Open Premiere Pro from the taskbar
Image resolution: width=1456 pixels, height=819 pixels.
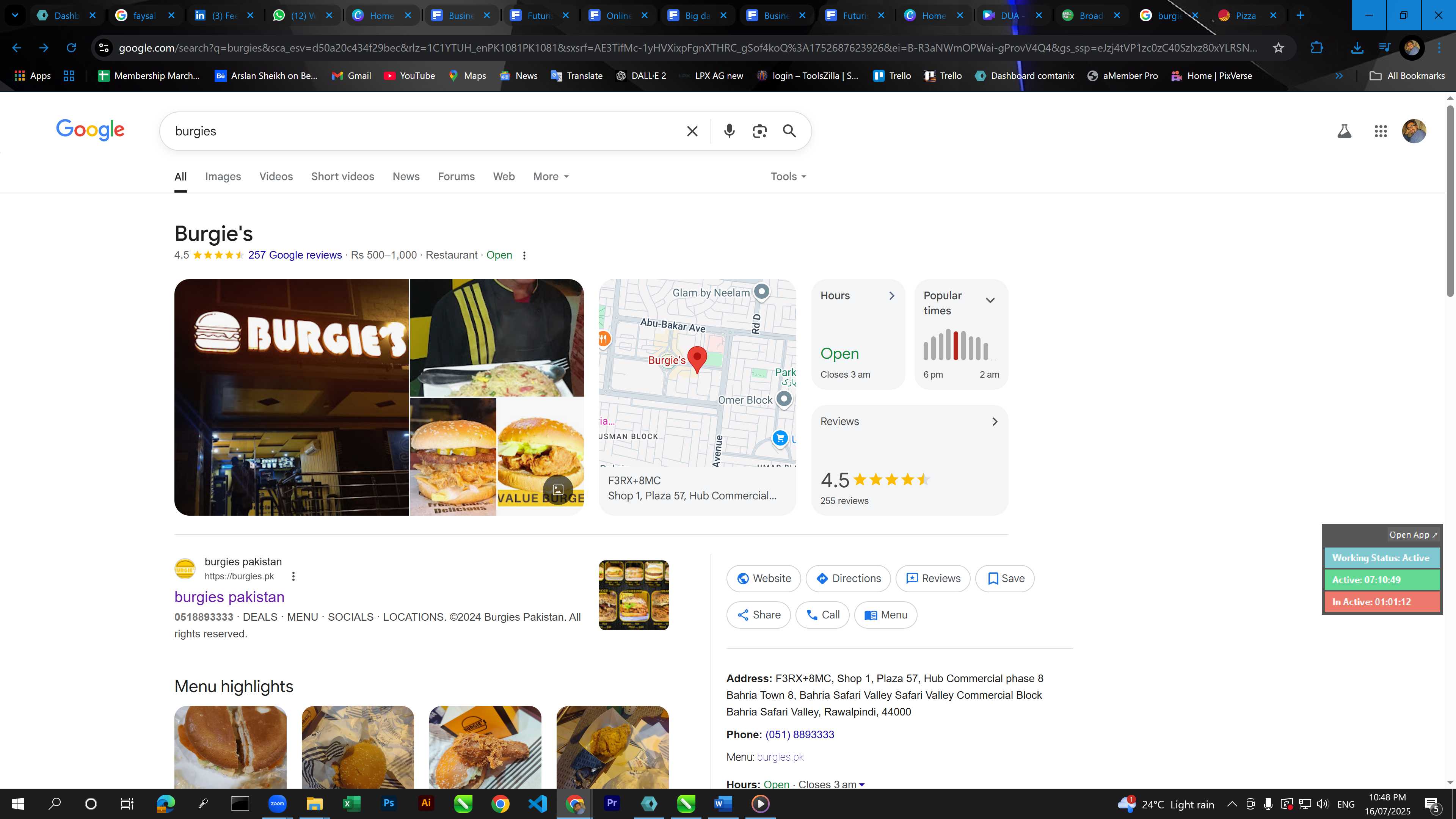[612, 803]
